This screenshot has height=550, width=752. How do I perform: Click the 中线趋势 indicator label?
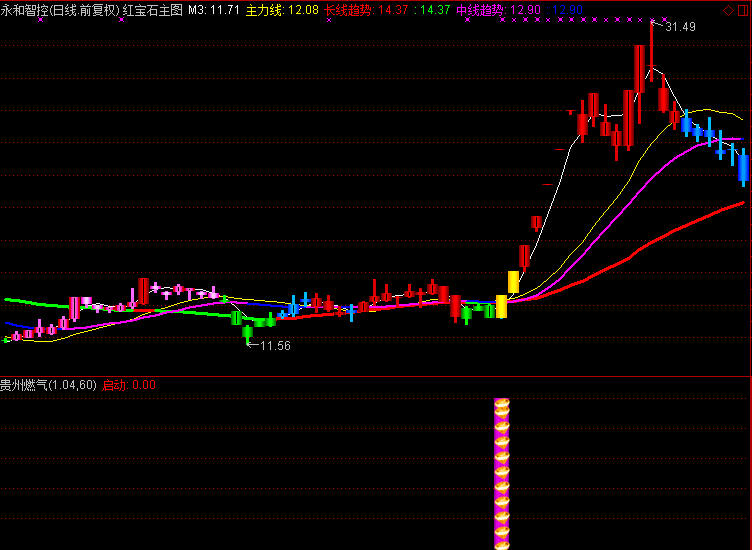point(480,10)
